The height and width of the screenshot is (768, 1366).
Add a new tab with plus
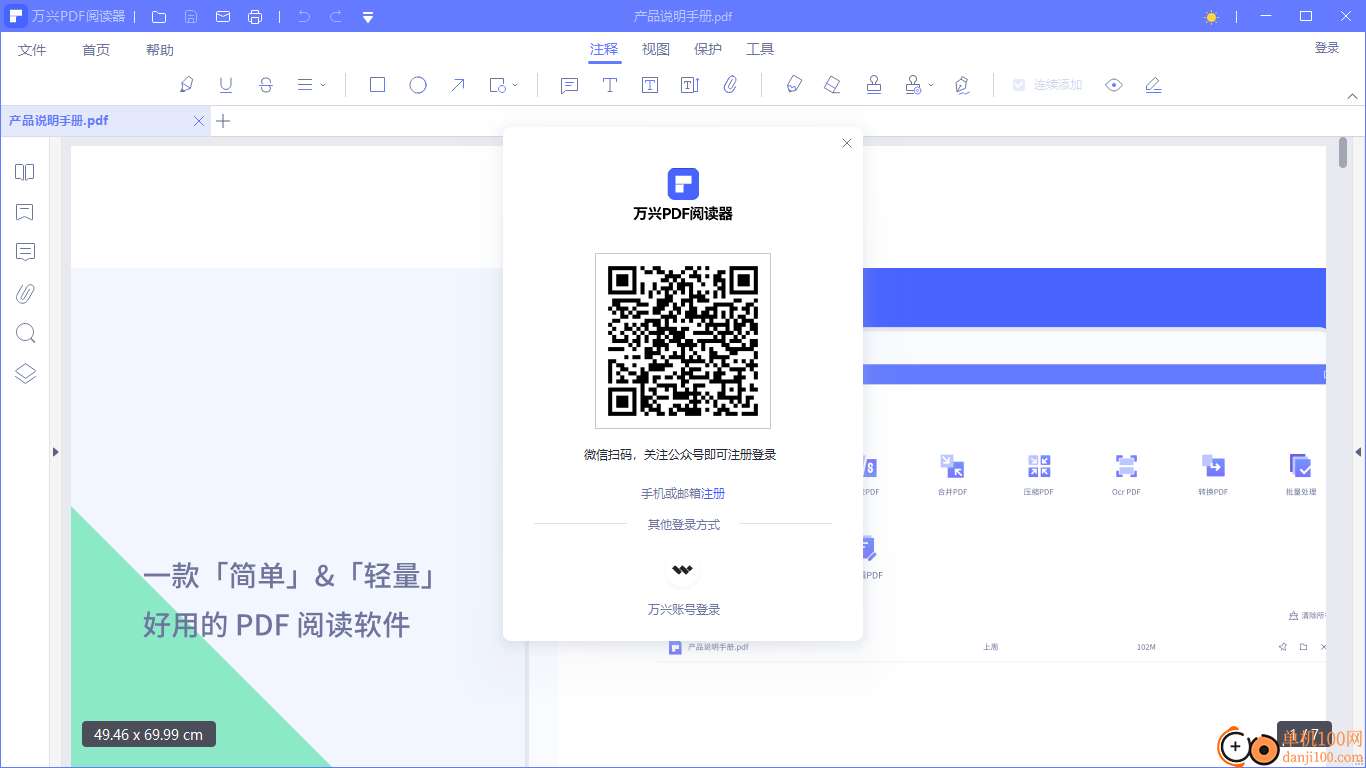[x=224, y=121]
